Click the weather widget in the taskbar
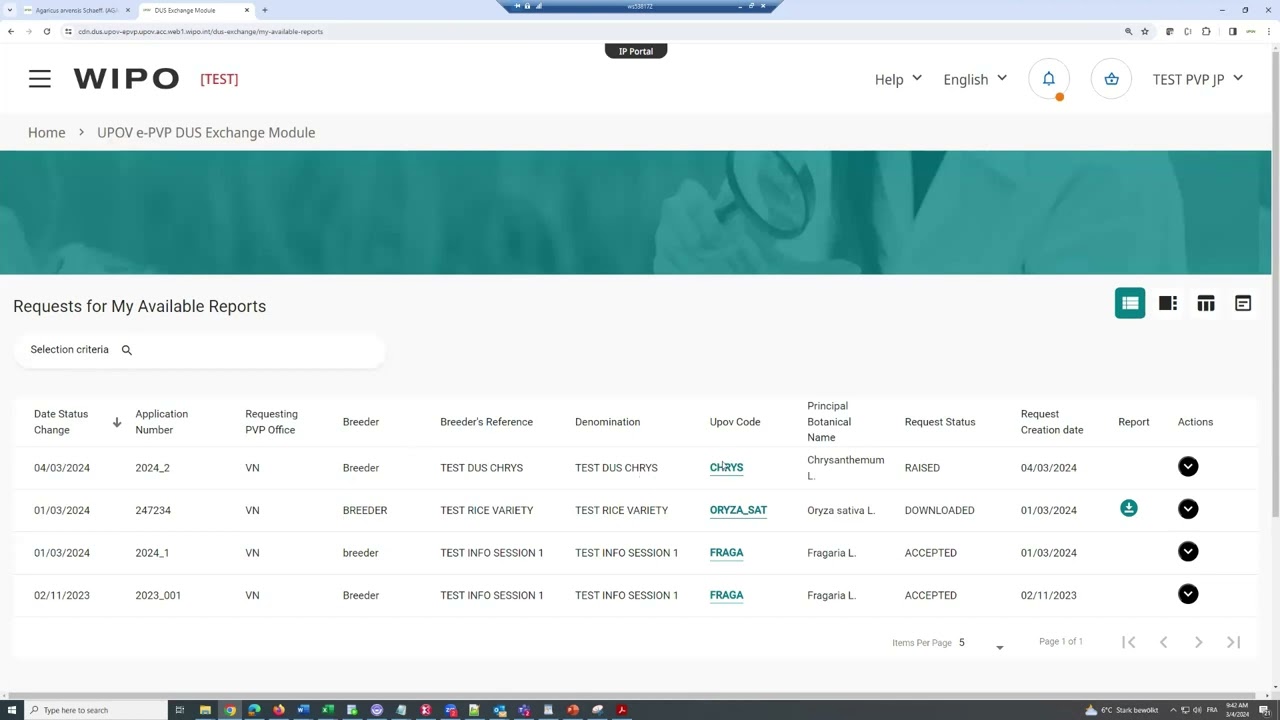The image size is (1280, 720). point(1122,710)
